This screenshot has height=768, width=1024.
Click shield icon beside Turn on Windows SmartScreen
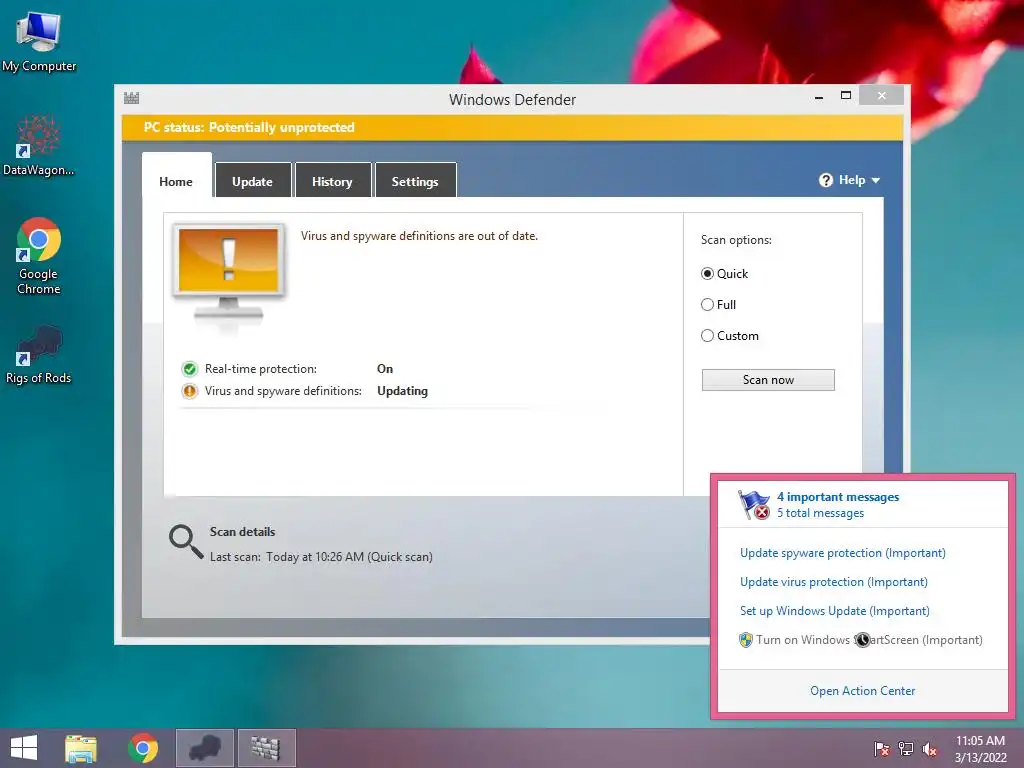coord(746,640)
